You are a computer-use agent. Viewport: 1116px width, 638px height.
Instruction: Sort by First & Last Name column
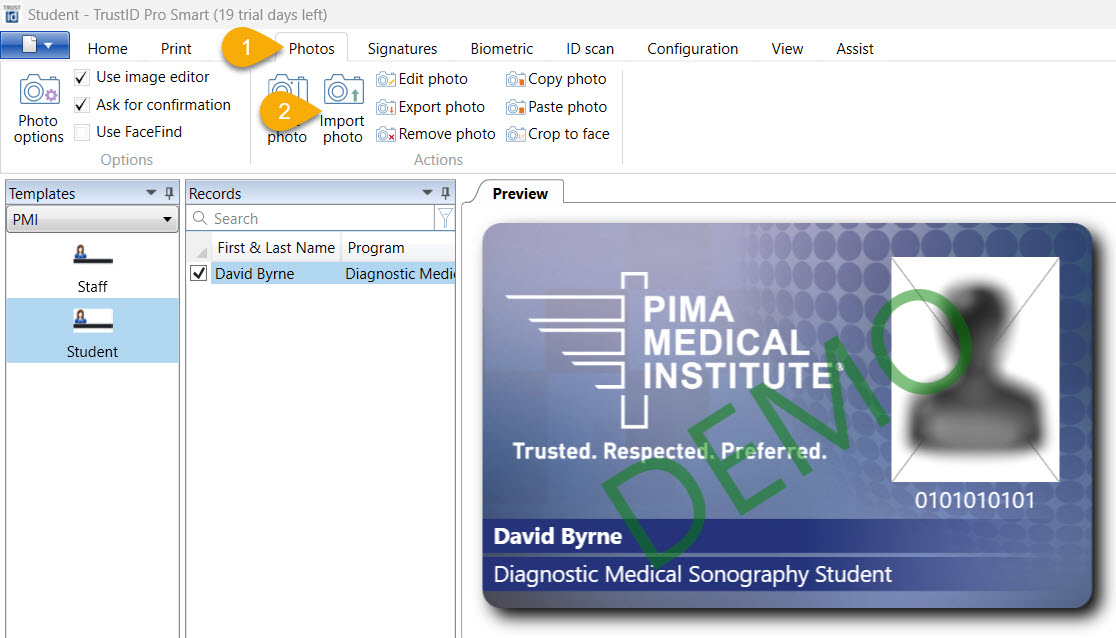pyautogui.click(x=276, y=248)
